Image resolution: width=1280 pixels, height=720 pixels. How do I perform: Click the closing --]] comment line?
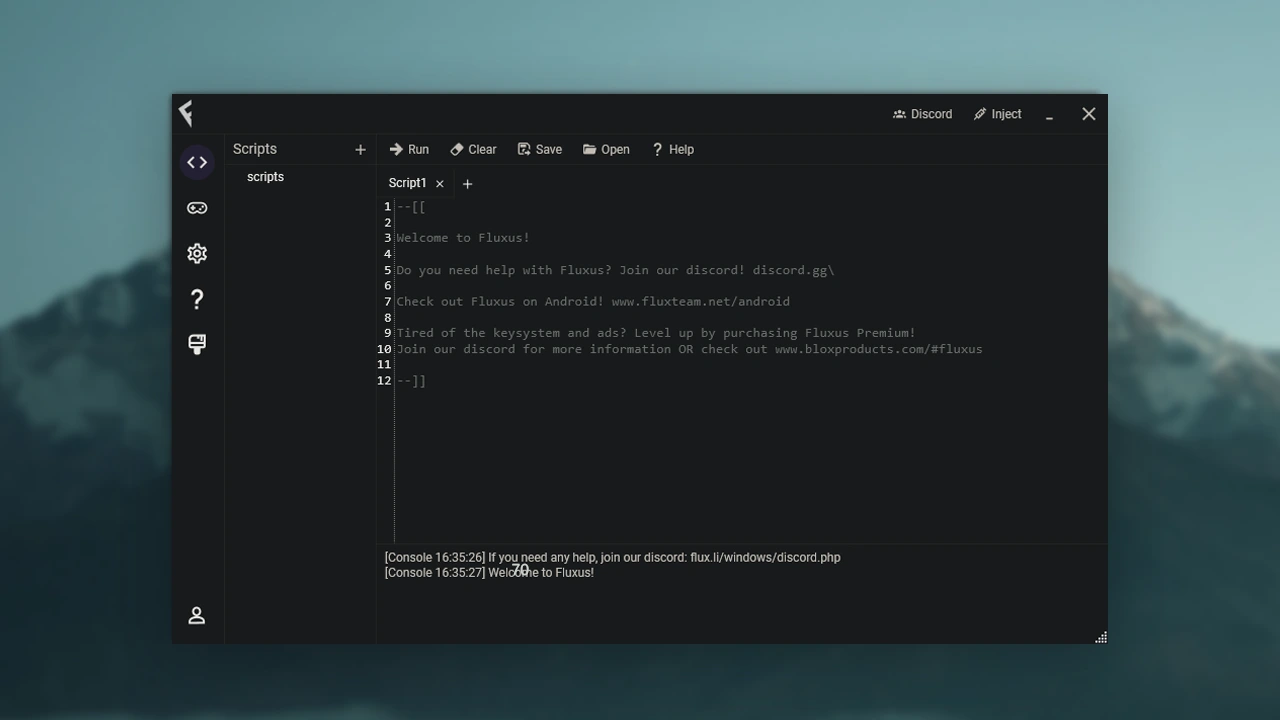pos(411,381)
